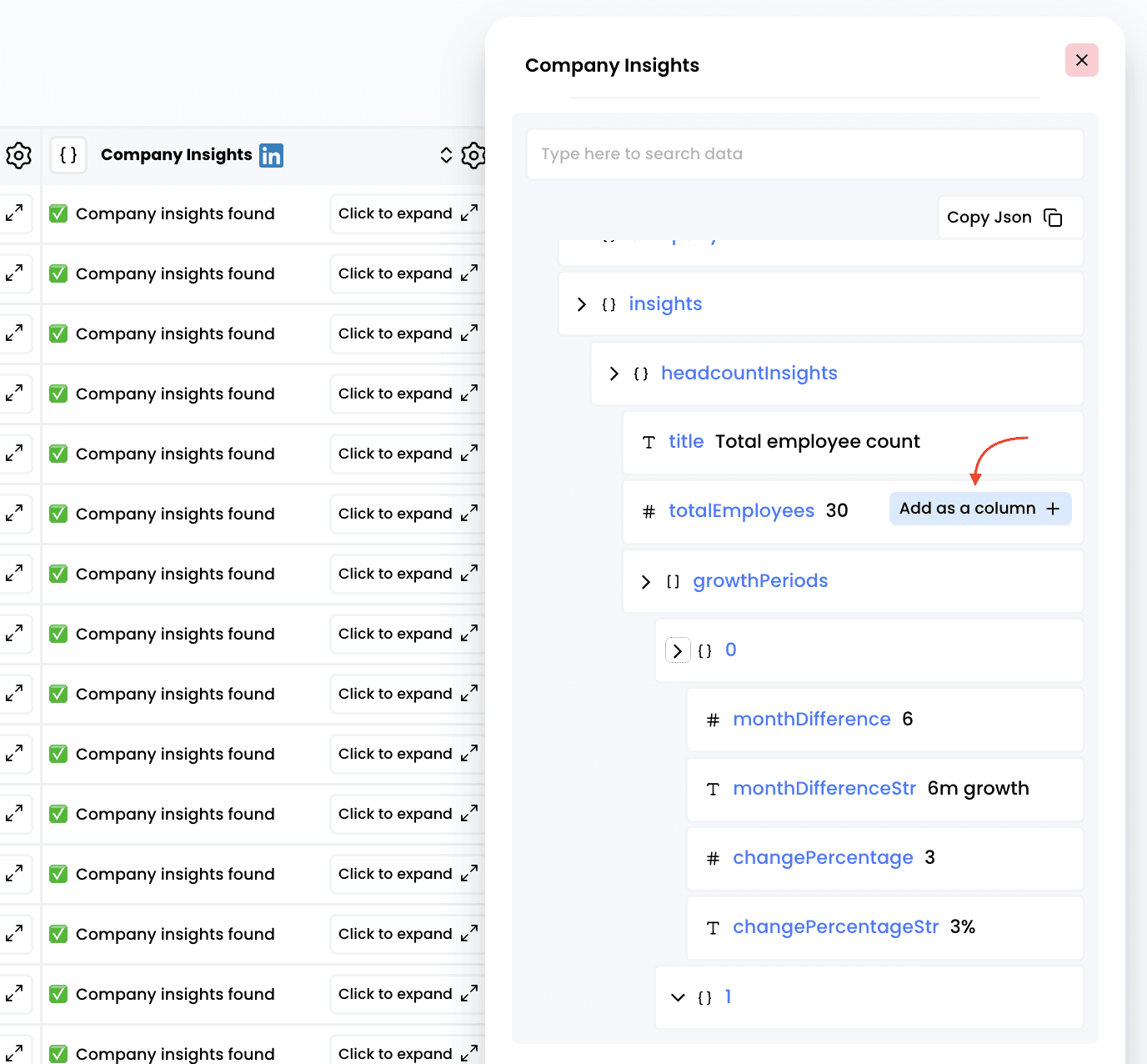Click the object braces icon beside headcountInsights
Screen dimensions: 1147x1064
click(x=641, y=374)
